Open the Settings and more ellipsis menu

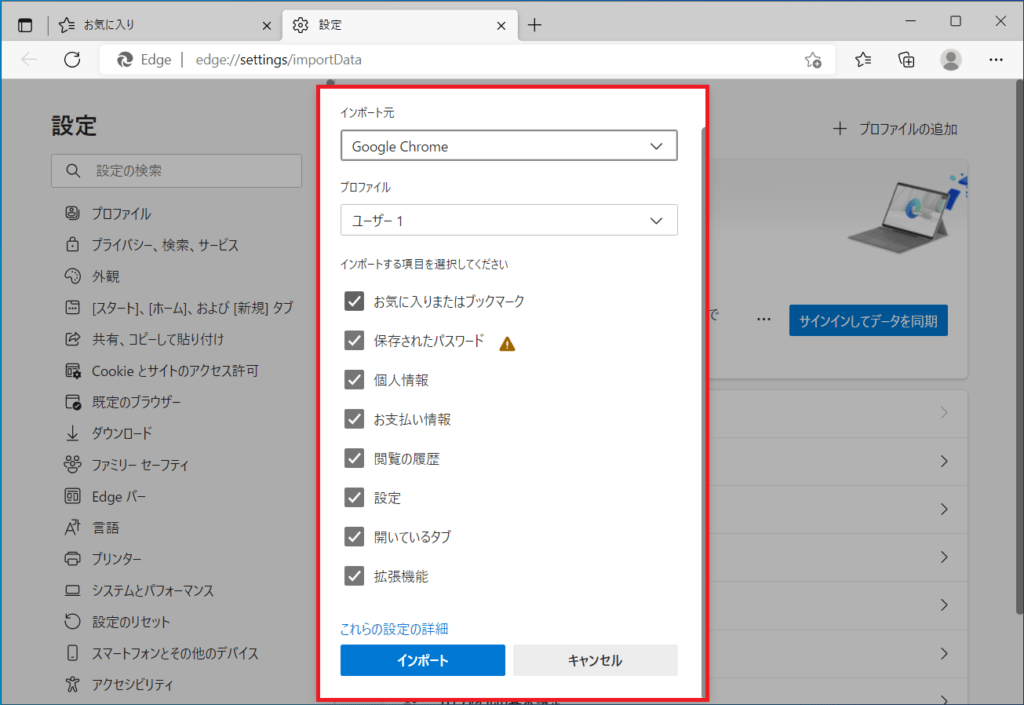(x=996, y=60)
